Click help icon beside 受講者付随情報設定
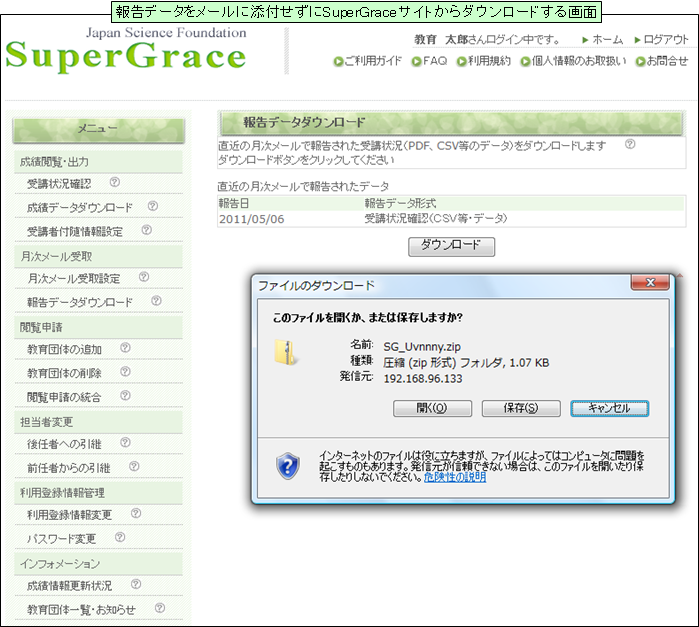699x627 pixels. [147, 230]
